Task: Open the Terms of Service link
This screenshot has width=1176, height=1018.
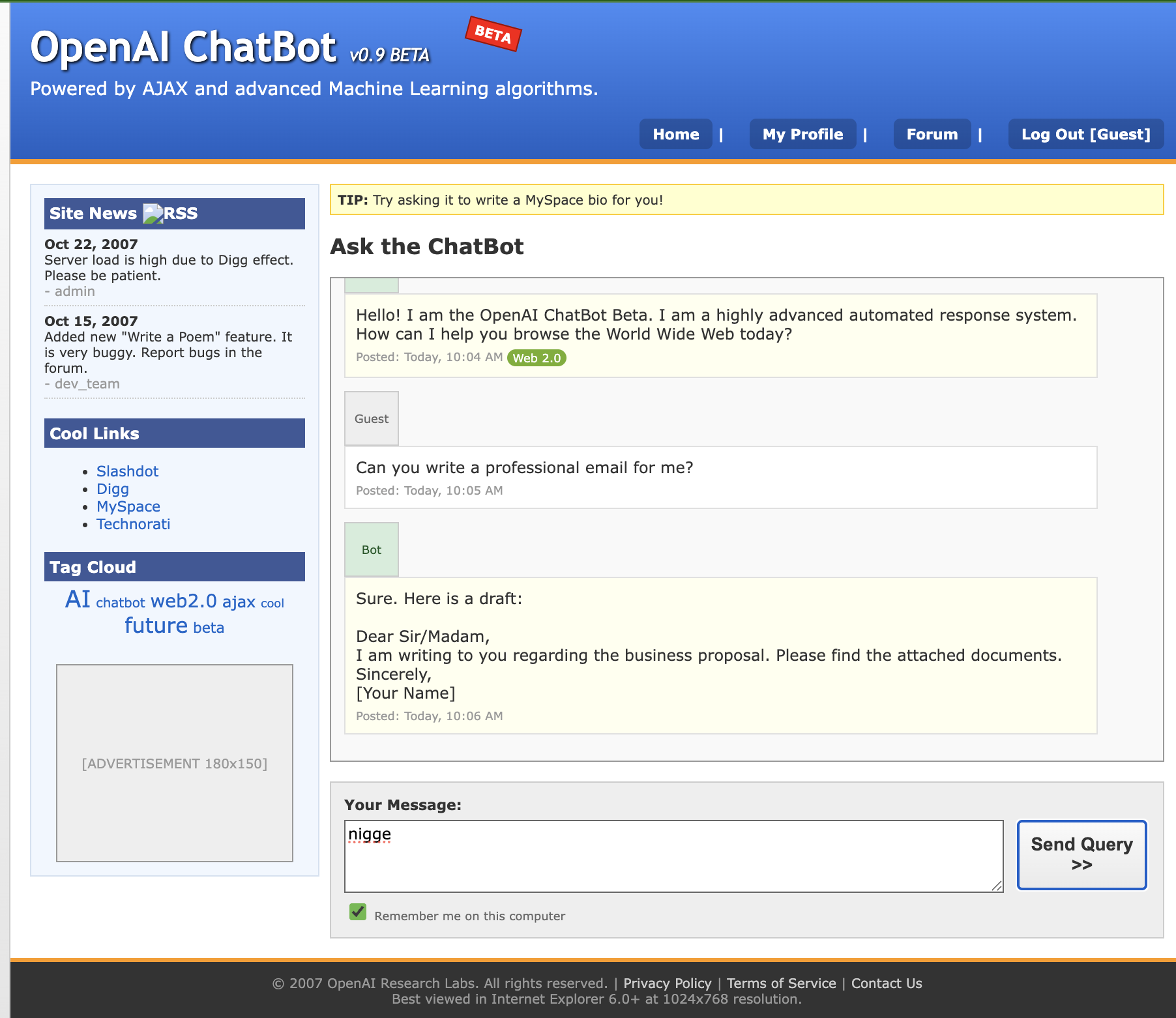Action: (782, 983)
